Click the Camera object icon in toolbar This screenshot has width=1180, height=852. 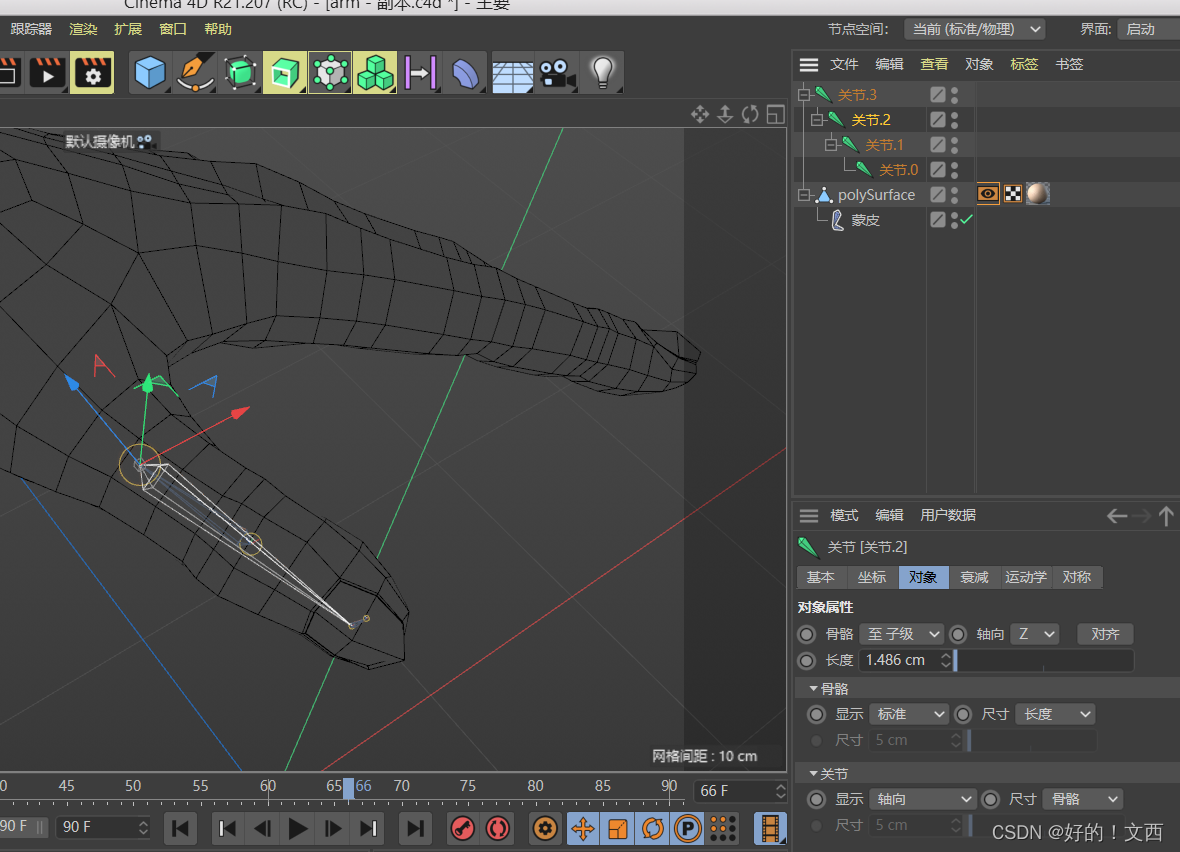click(557, 73)
